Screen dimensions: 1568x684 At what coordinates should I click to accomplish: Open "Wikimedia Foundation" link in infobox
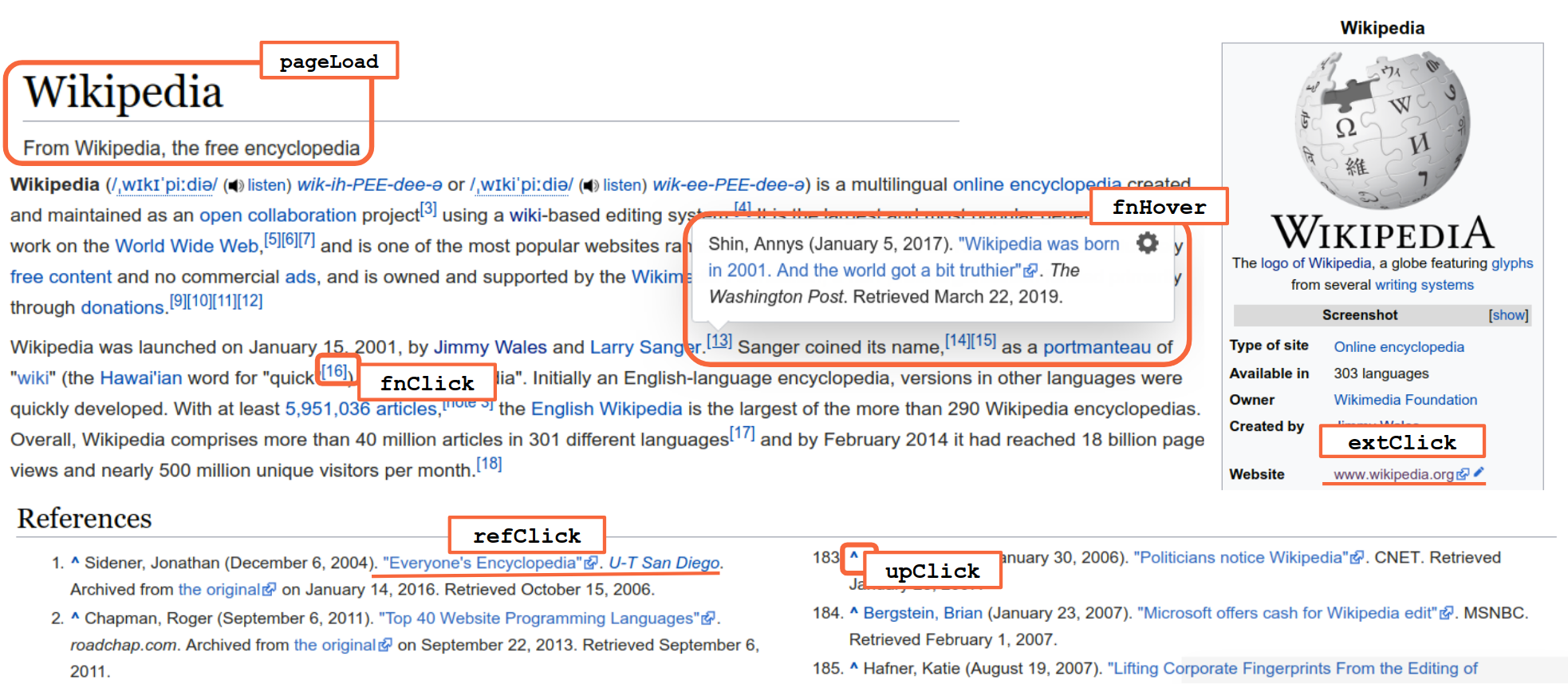click(x=1405, y=400)
